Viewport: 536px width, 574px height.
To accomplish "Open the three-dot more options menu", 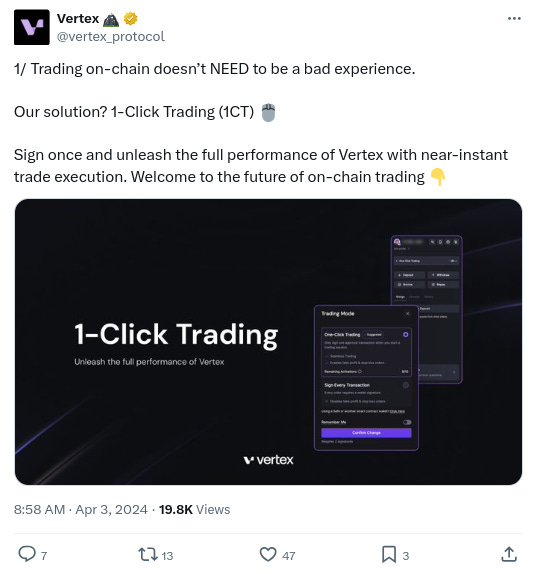I will pyautogui.click(x=514, y=19).
